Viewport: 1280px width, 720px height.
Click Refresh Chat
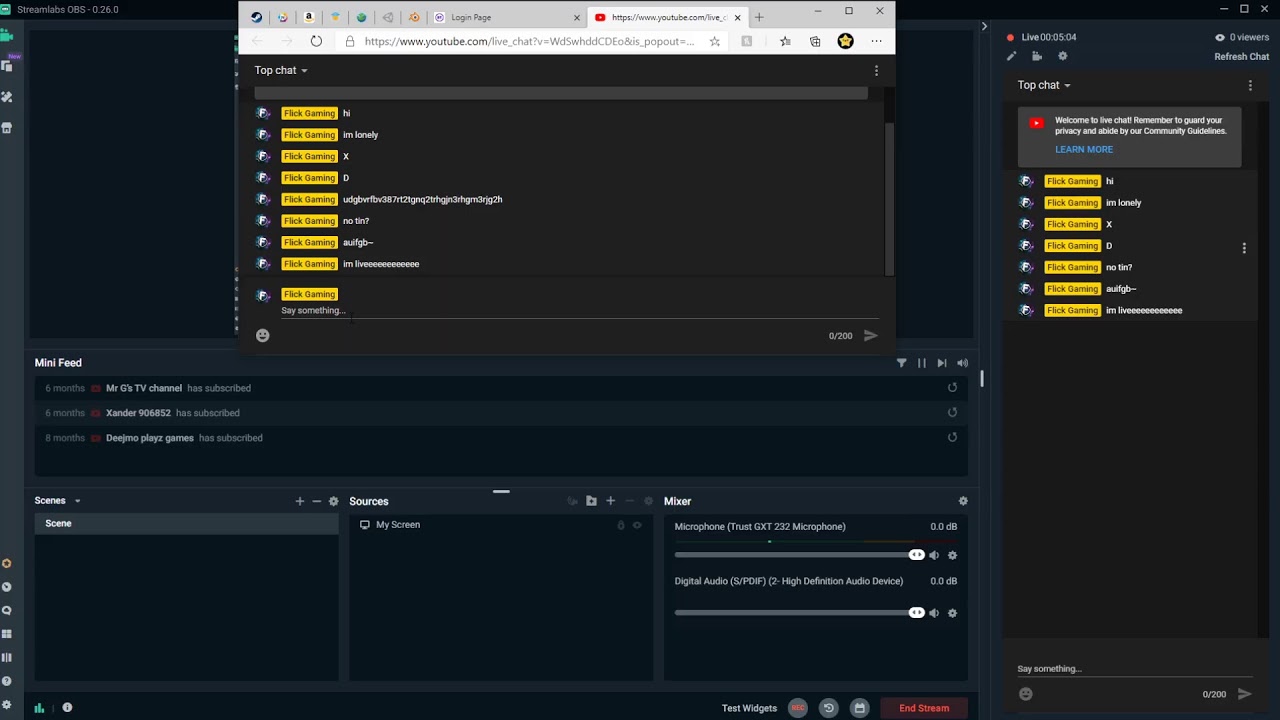(1241, 57)
